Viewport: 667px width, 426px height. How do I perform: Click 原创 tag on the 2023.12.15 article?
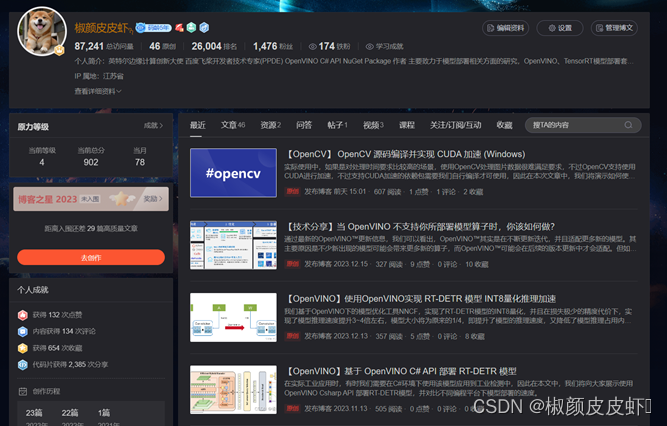point(292,264)
